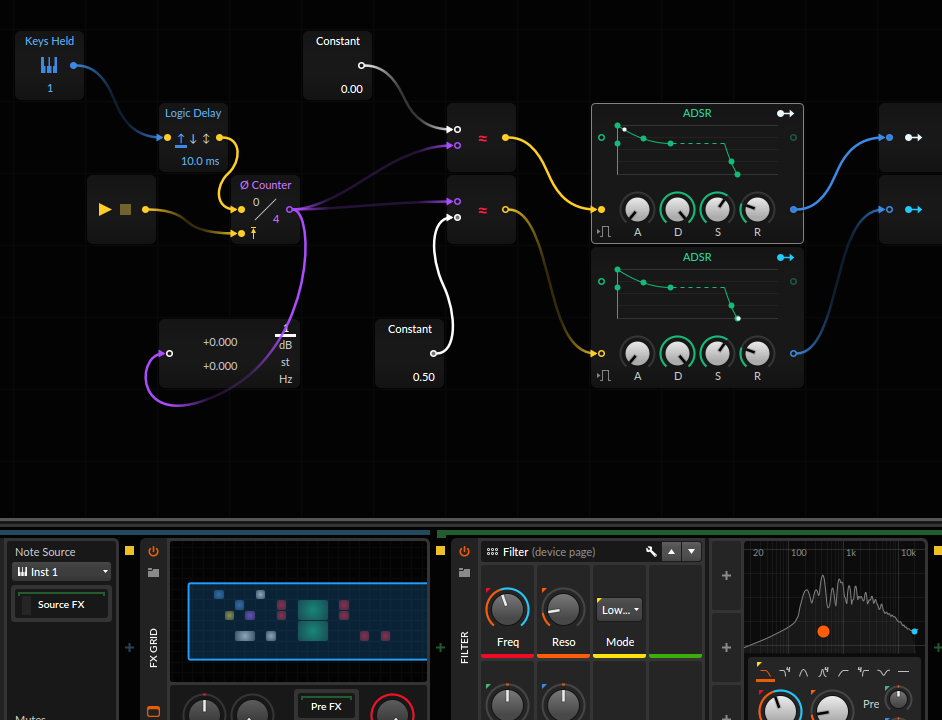Click the top ADSR Attack knob
This screenshot has width=942, height=720.
point(637,209)
